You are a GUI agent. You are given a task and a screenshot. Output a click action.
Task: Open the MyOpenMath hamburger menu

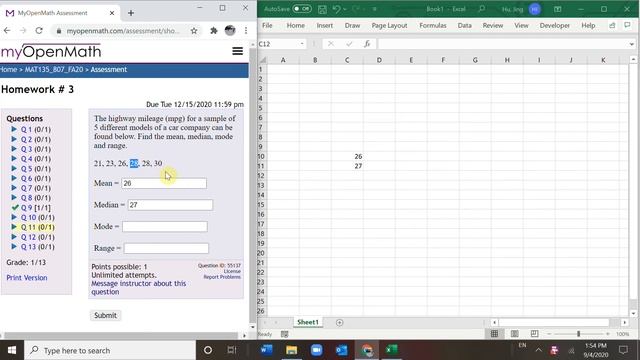238,51
